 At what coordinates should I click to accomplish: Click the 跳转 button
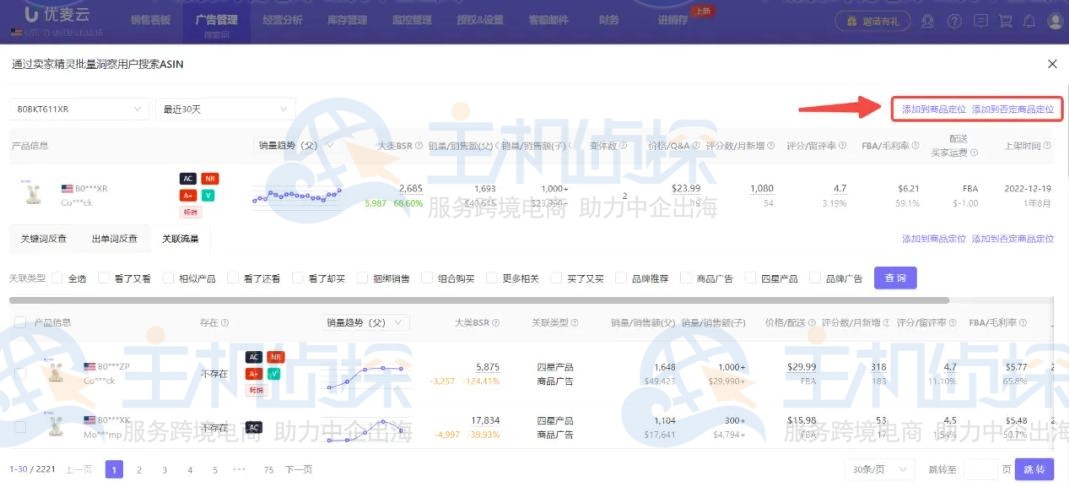[1034, 469]
